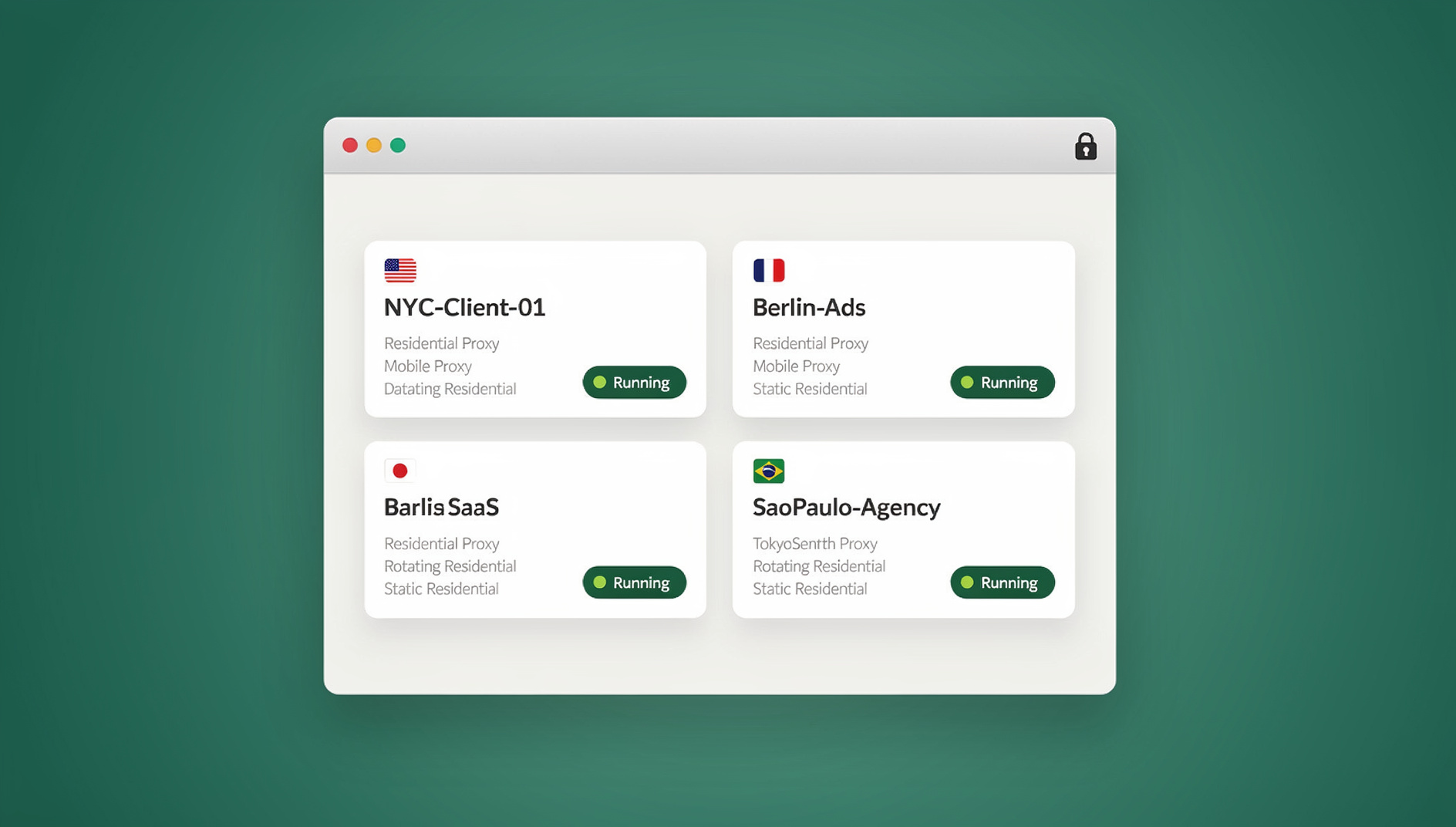Click Running status on SaoPaulo-Agency card
1456x827 pixels.
1002,582
